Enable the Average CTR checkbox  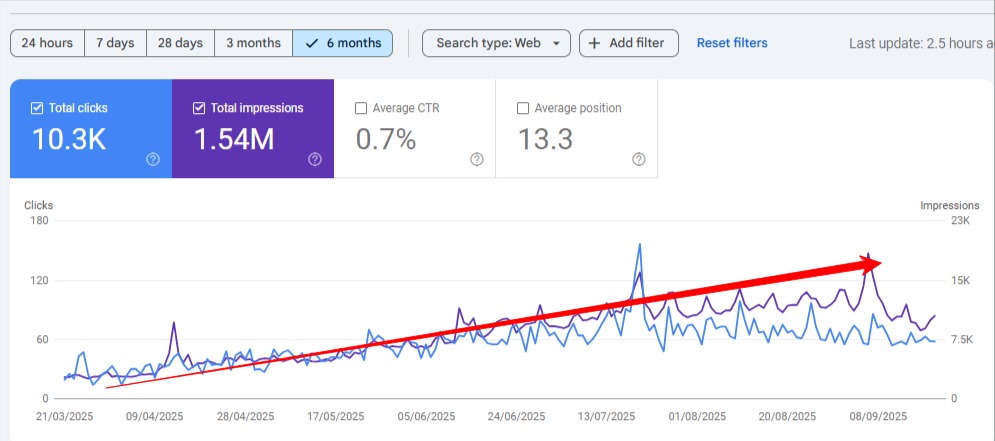[x=361, y=108]
